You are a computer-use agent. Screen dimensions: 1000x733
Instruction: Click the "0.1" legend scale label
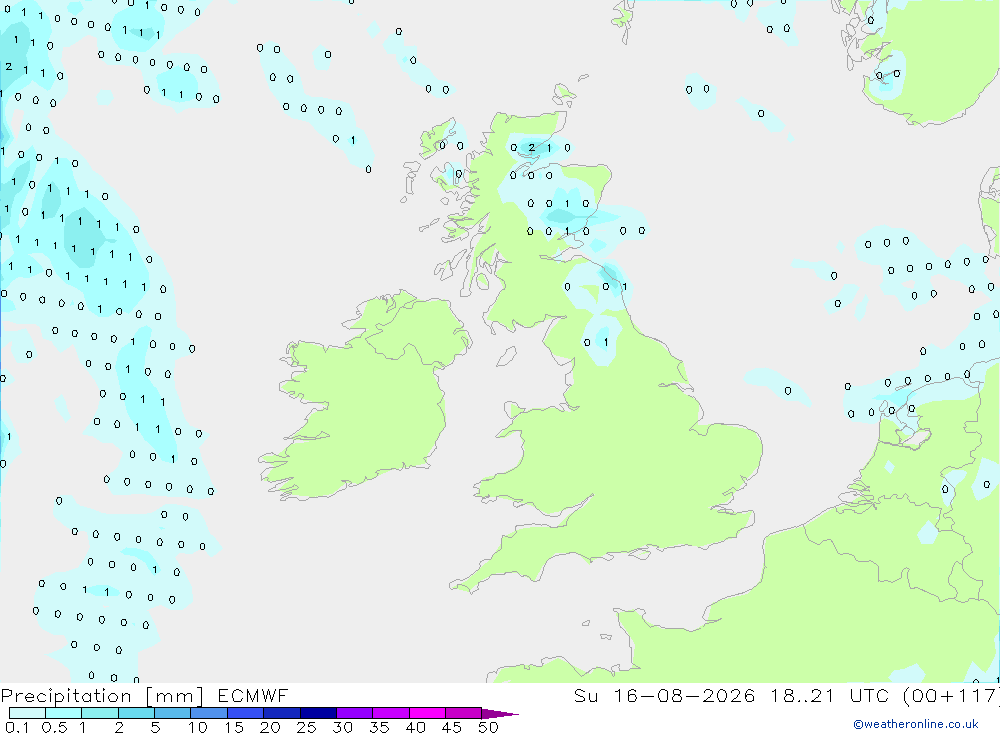pos(17,727)
